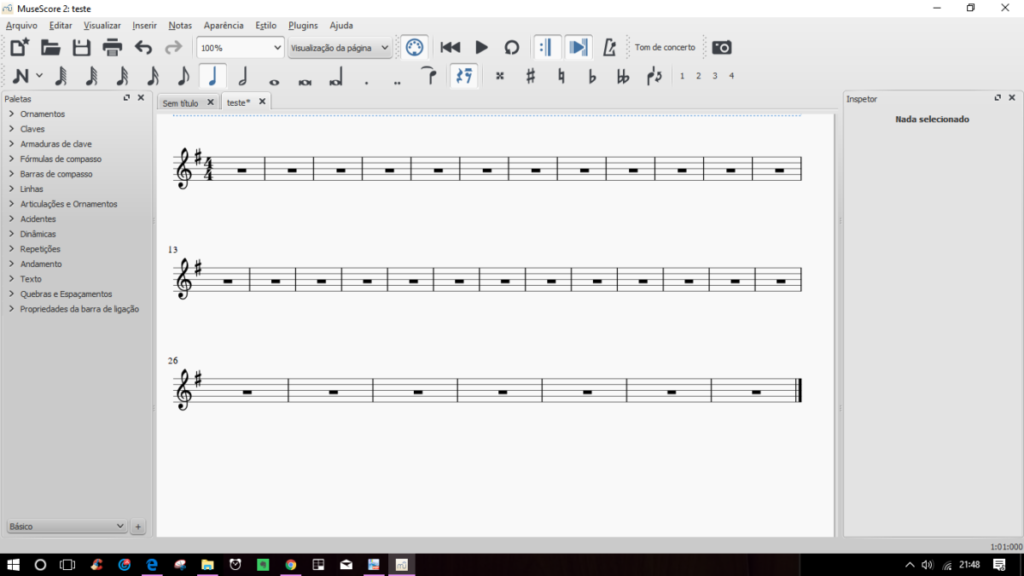Click the image capture camera icon

(x=721, y=47)
